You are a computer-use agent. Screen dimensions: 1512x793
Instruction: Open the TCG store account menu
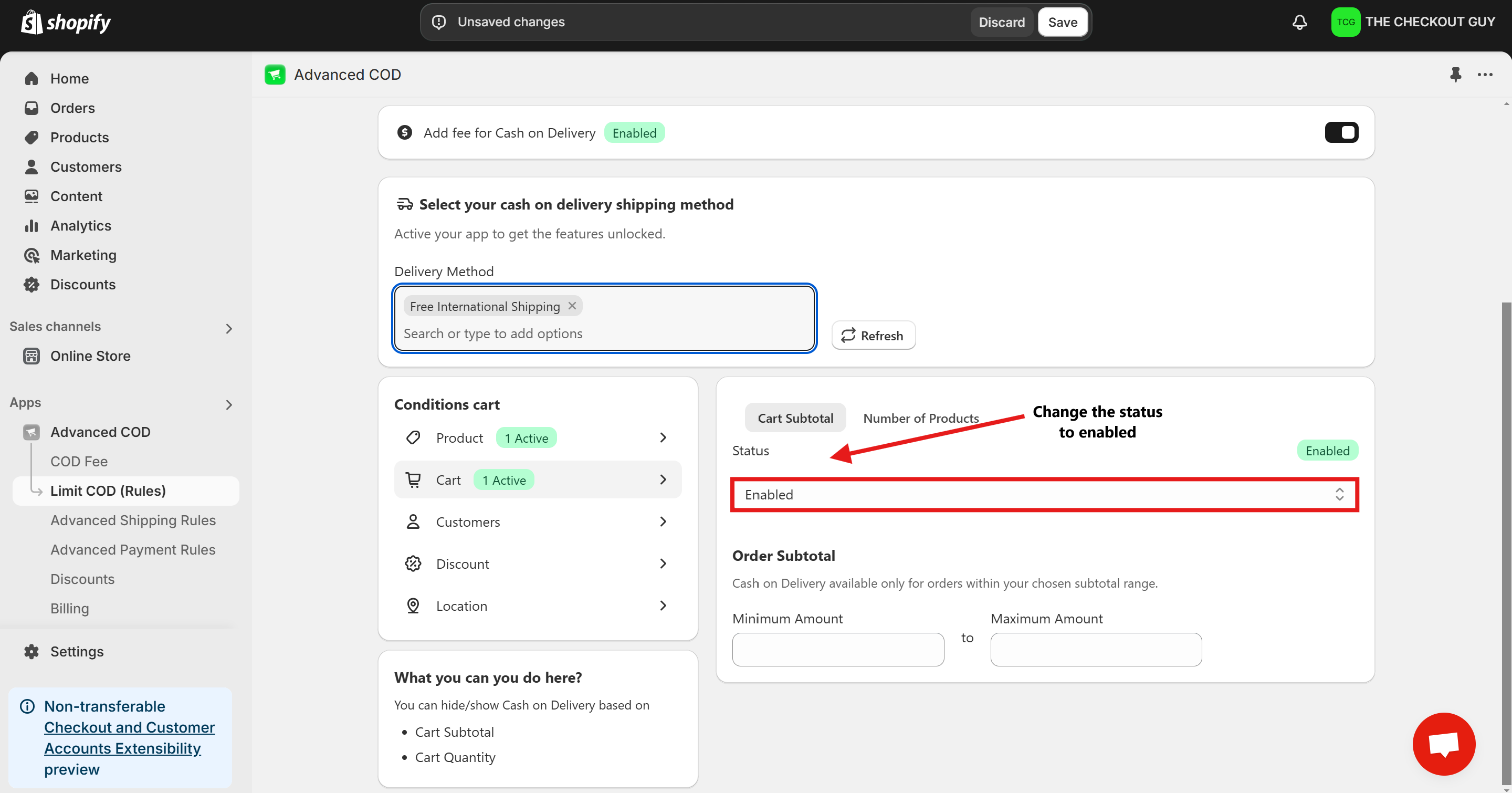pos(1413,22)
